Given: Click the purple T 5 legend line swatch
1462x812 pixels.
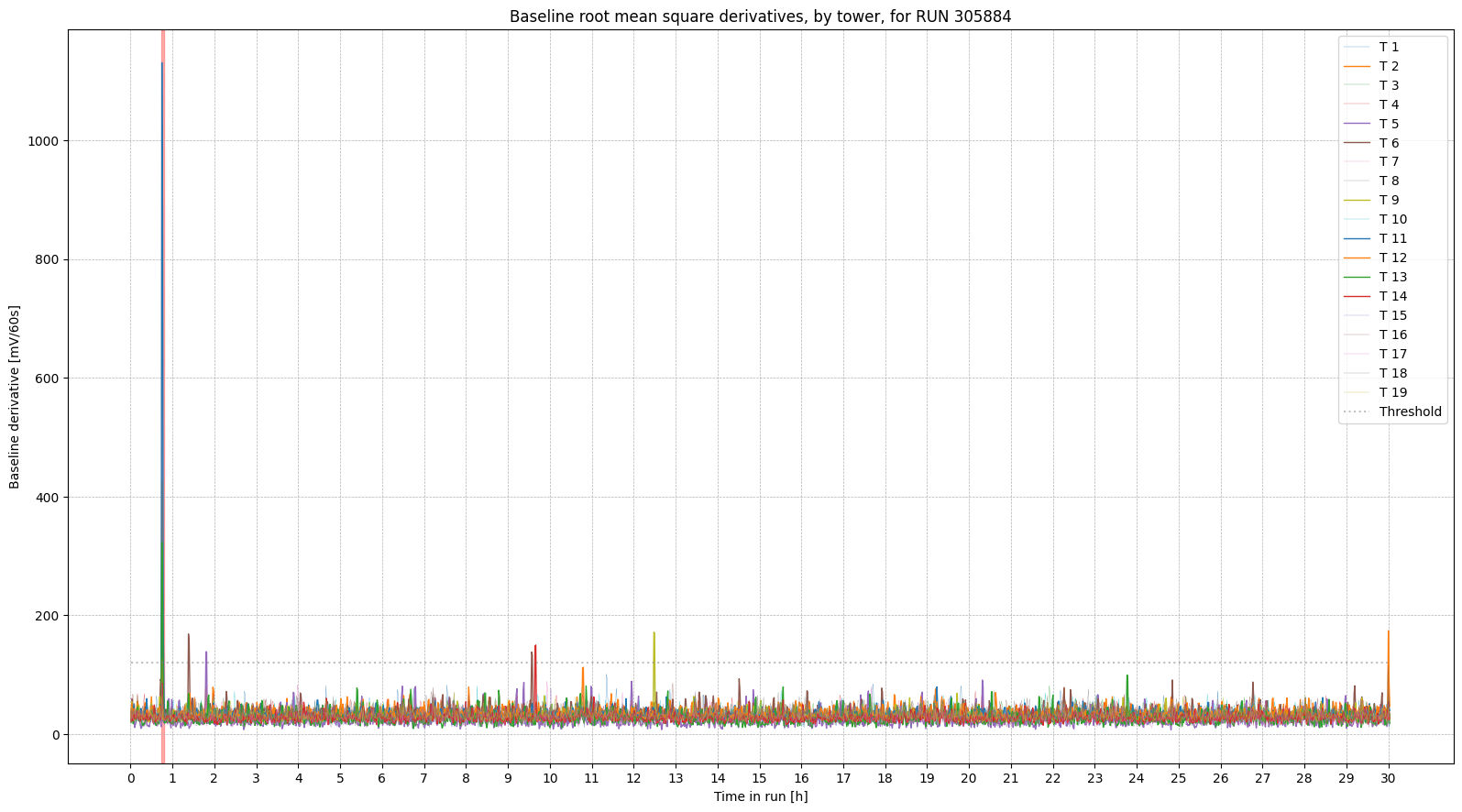Looking at the screenshot, I should [1357, 124].
